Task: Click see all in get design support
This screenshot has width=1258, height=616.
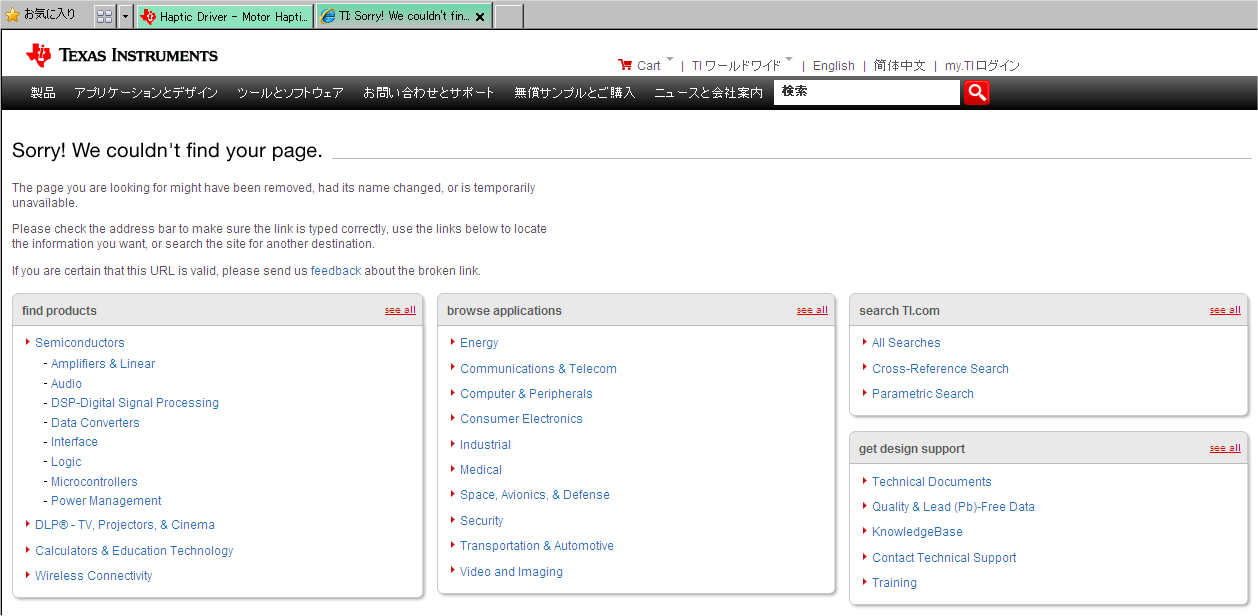Action: tap(1225, 448)
